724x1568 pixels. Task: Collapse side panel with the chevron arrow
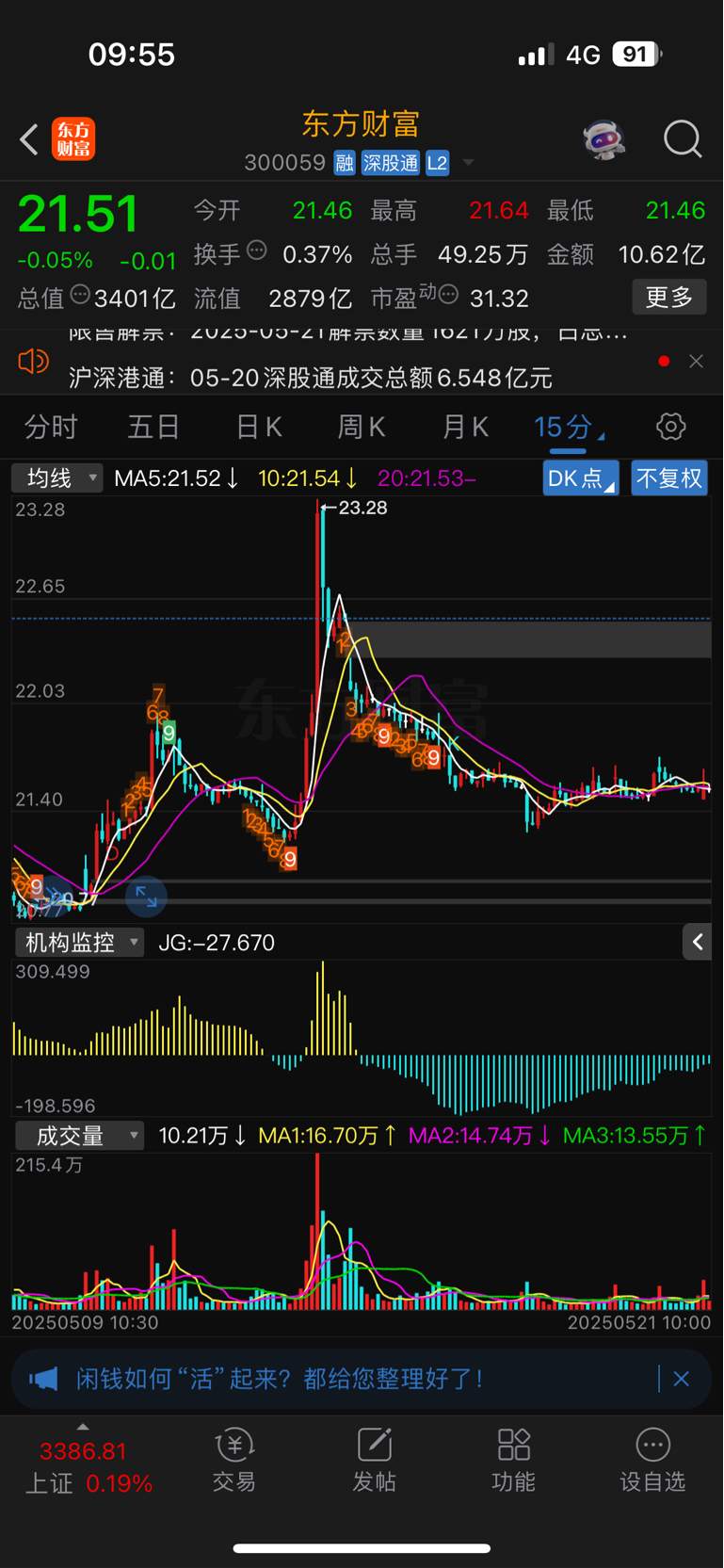[697, 942]
